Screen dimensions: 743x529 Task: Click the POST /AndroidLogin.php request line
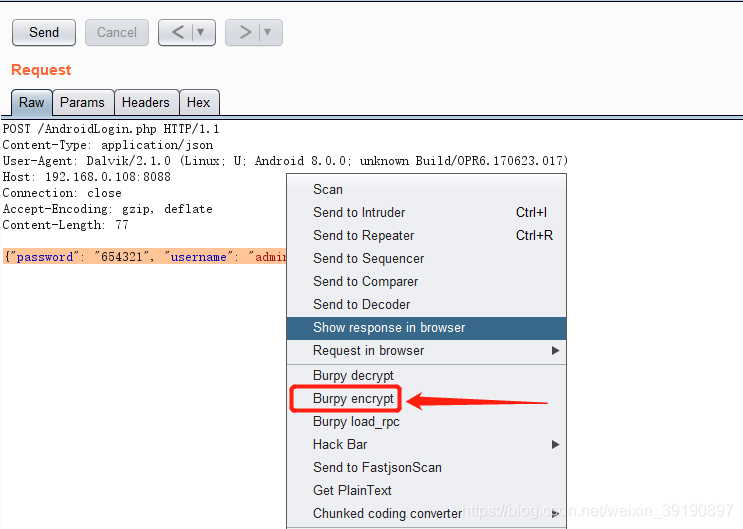click(x=111, y=129)
